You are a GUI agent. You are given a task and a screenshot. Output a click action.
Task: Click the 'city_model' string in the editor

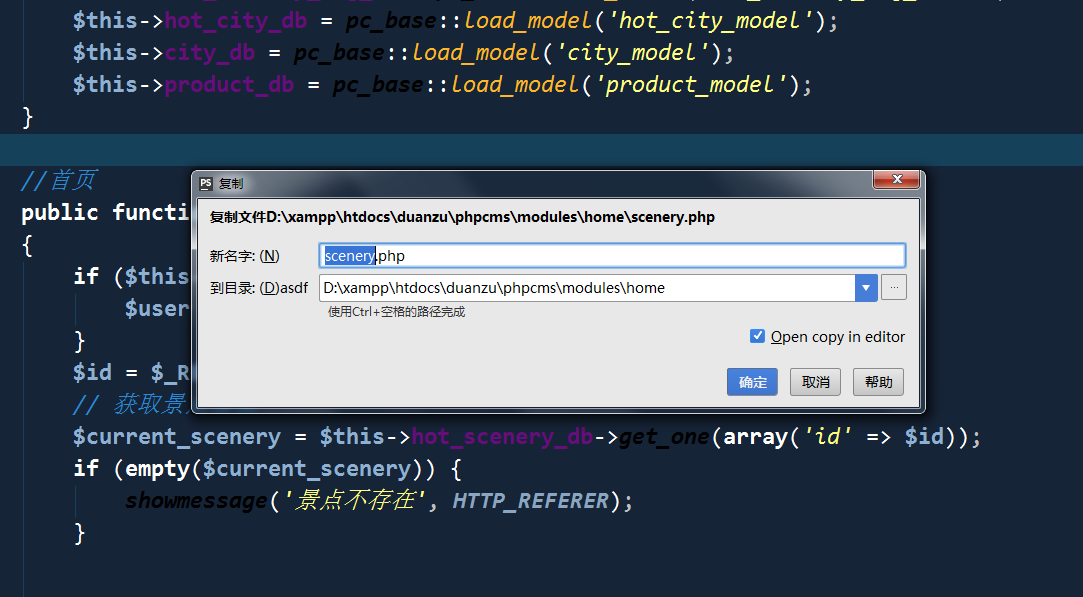pos(632,53)
